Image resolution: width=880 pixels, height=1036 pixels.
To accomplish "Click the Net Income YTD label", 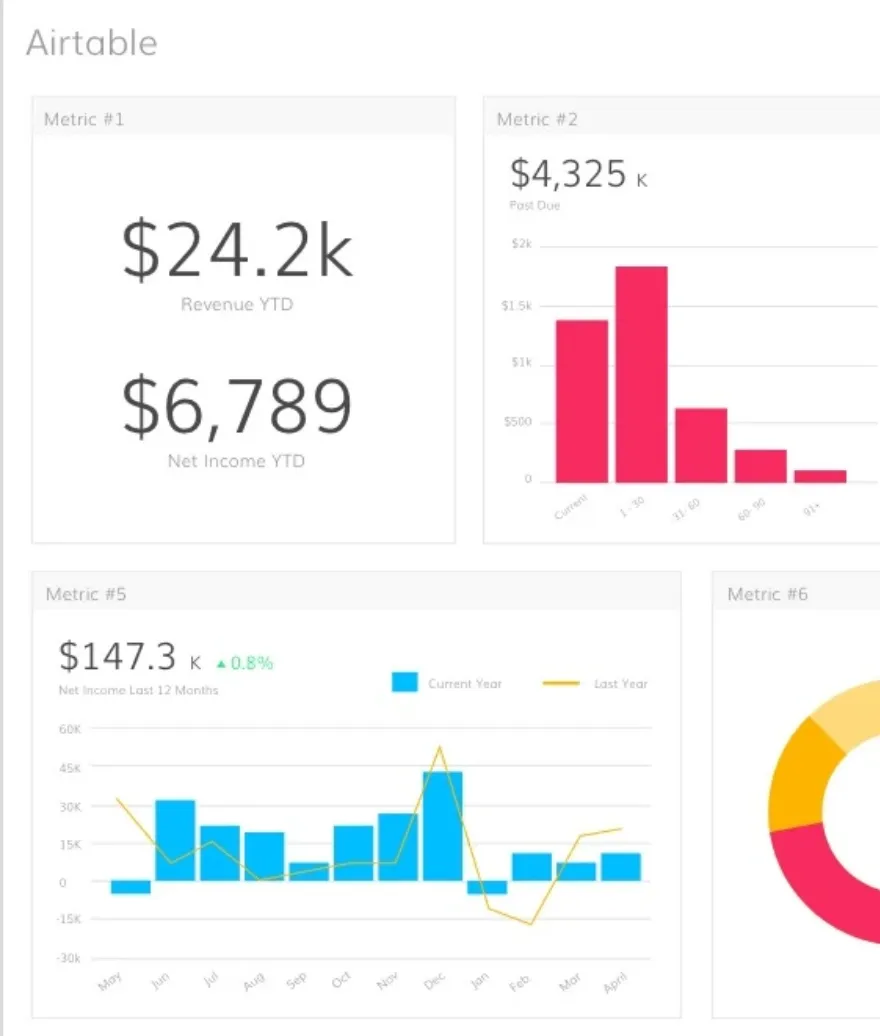I will [x=237, y=461].
